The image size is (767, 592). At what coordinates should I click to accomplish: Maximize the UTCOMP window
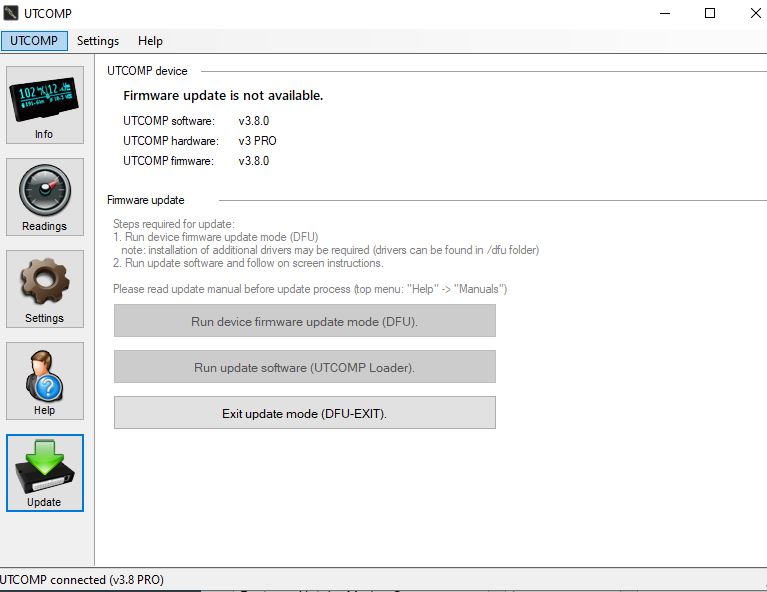(x=710, y=13)
